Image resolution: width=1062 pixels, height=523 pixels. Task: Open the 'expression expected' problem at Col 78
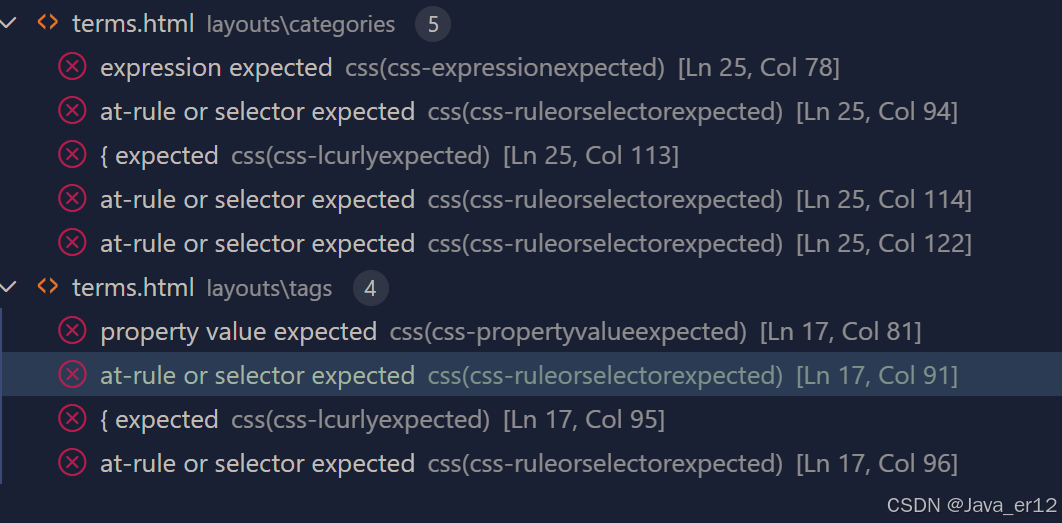click(x=216, y=68)
